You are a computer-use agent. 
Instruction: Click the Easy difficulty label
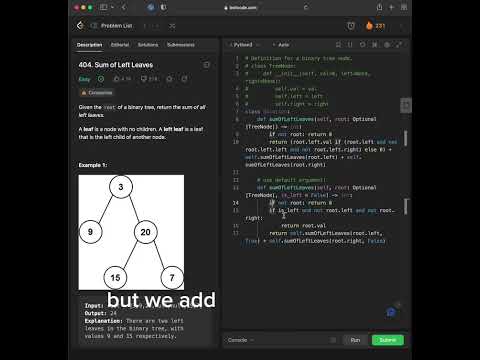84,79
